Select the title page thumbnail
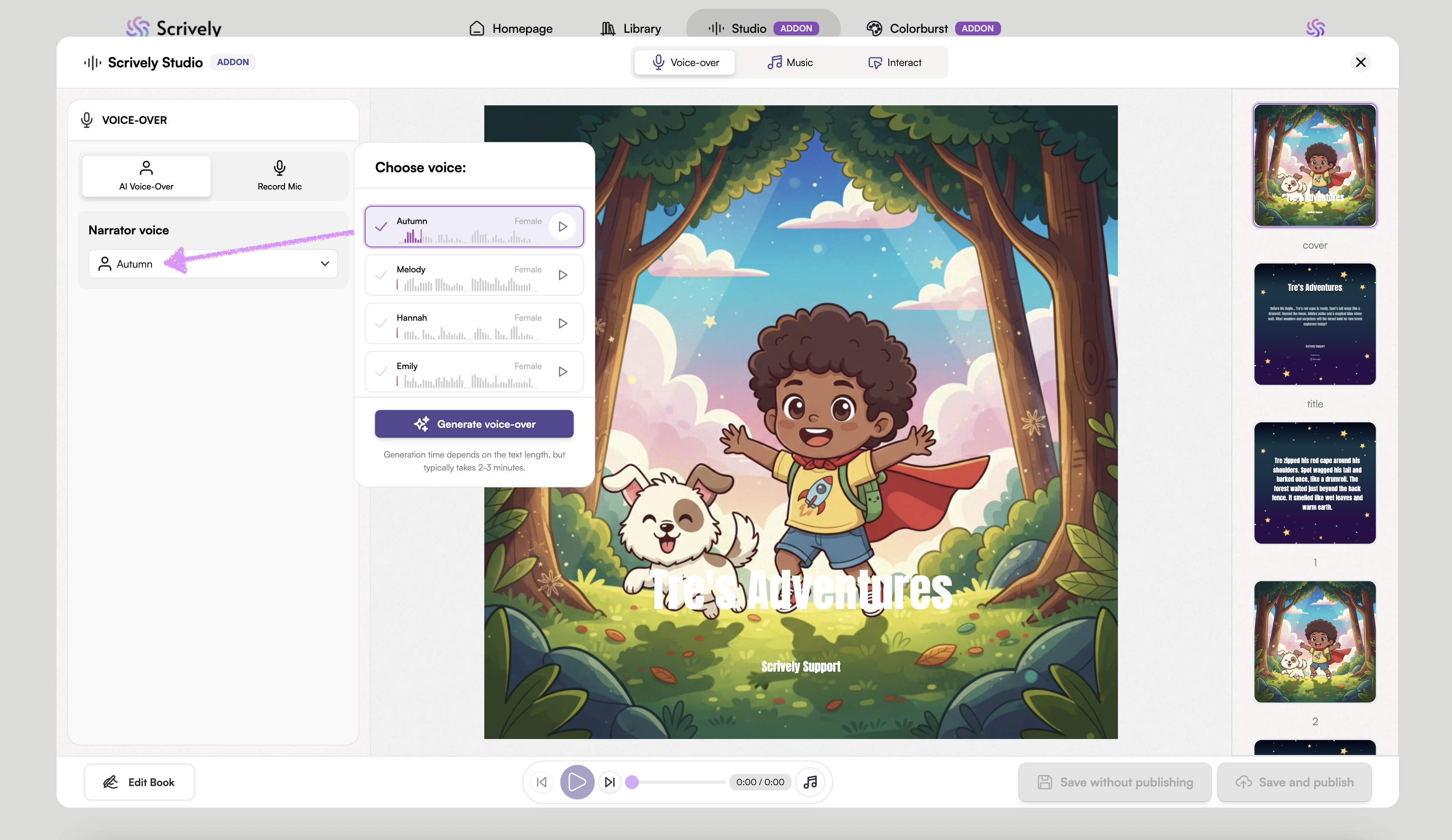This screenshot has width=1452, height=840. coord(1314,324)
